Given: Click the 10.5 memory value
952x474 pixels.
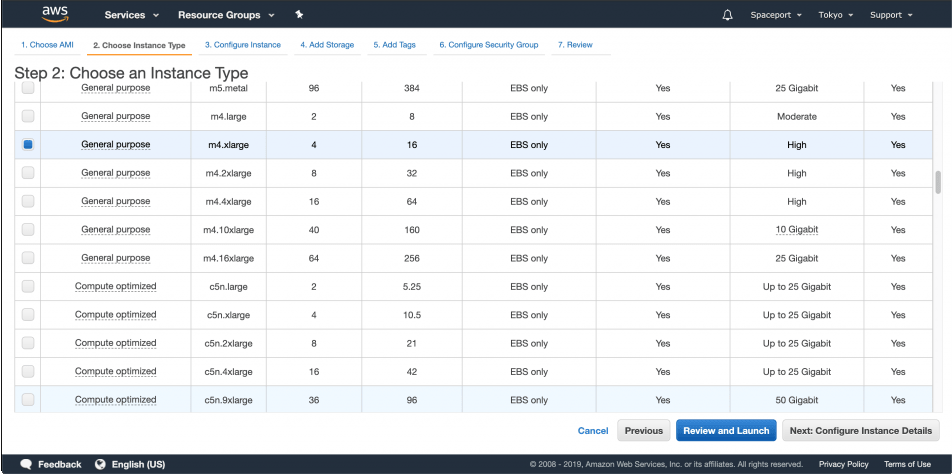Looking at the screenshot, I should [412, 315].
